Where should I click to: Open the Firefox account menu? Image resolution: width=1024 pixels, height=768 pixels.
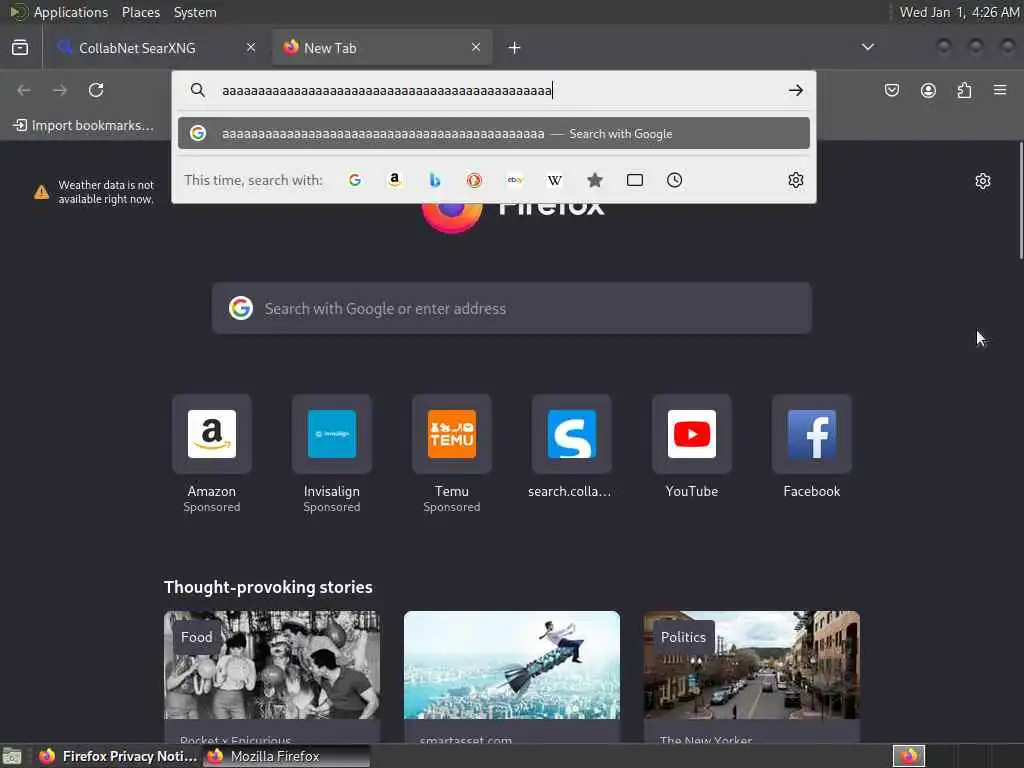(x=928, y=90)
